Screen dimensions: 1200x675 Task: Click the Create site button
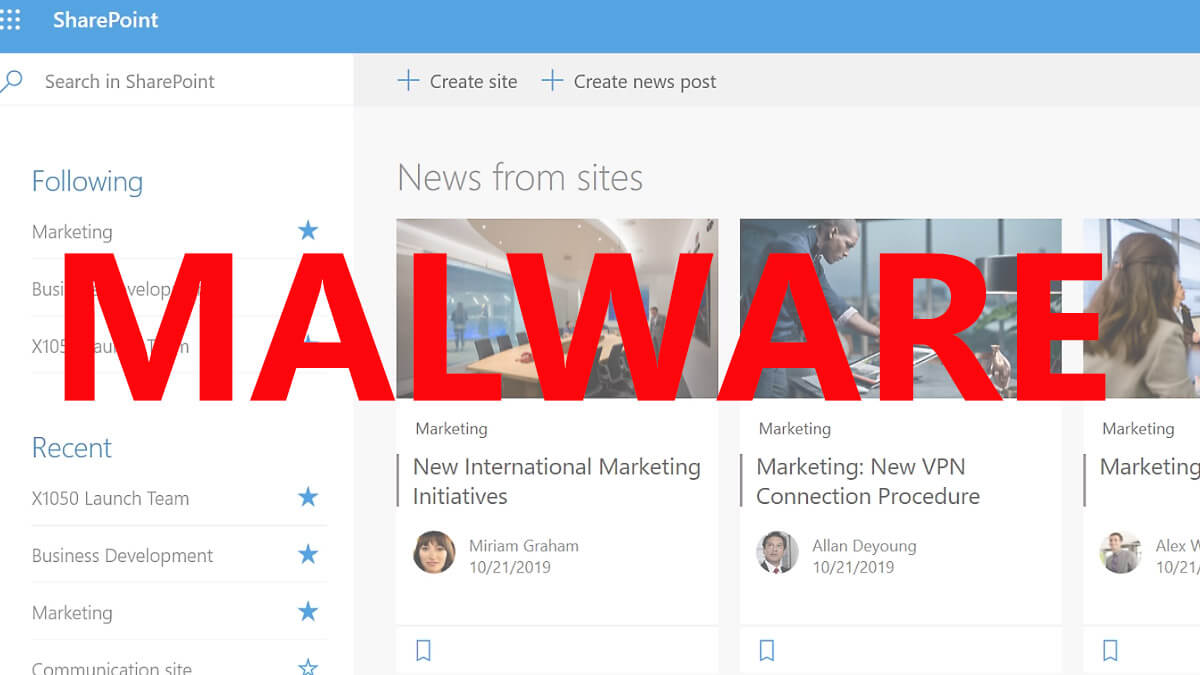(x=457, y=81)
